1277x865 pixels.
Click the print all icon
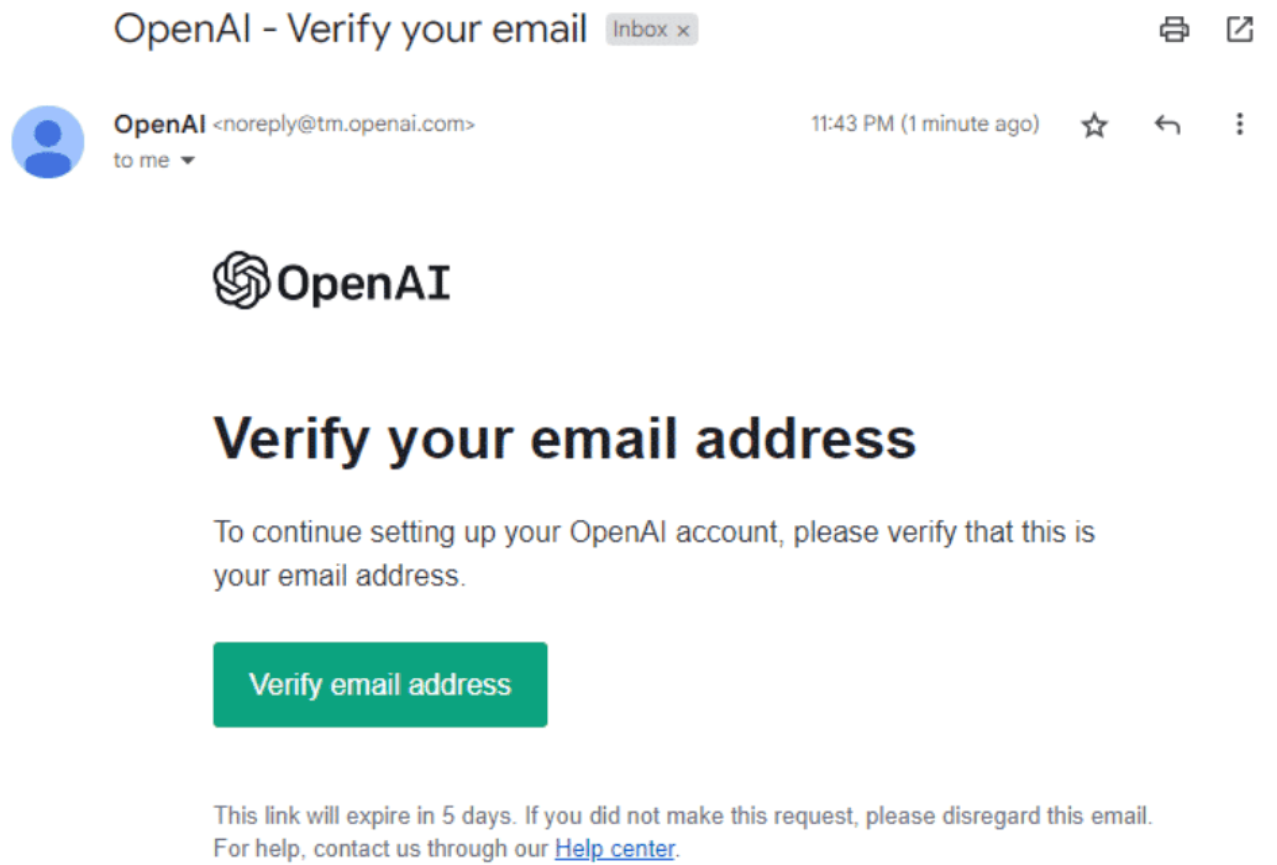[1174, 30]
